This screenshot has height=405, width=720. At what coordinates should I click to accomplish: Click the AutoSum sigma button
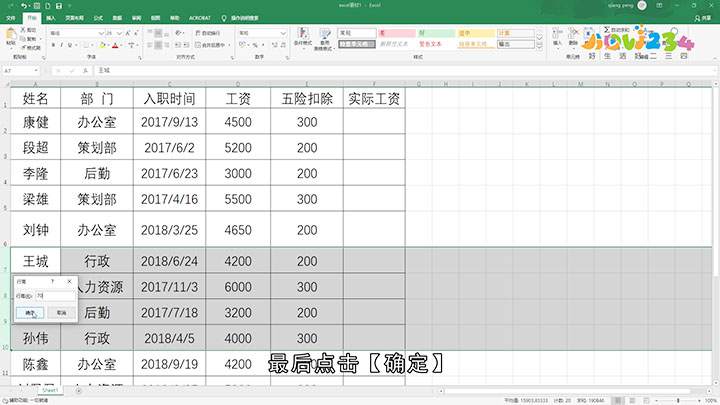click(x=616, y=30)
